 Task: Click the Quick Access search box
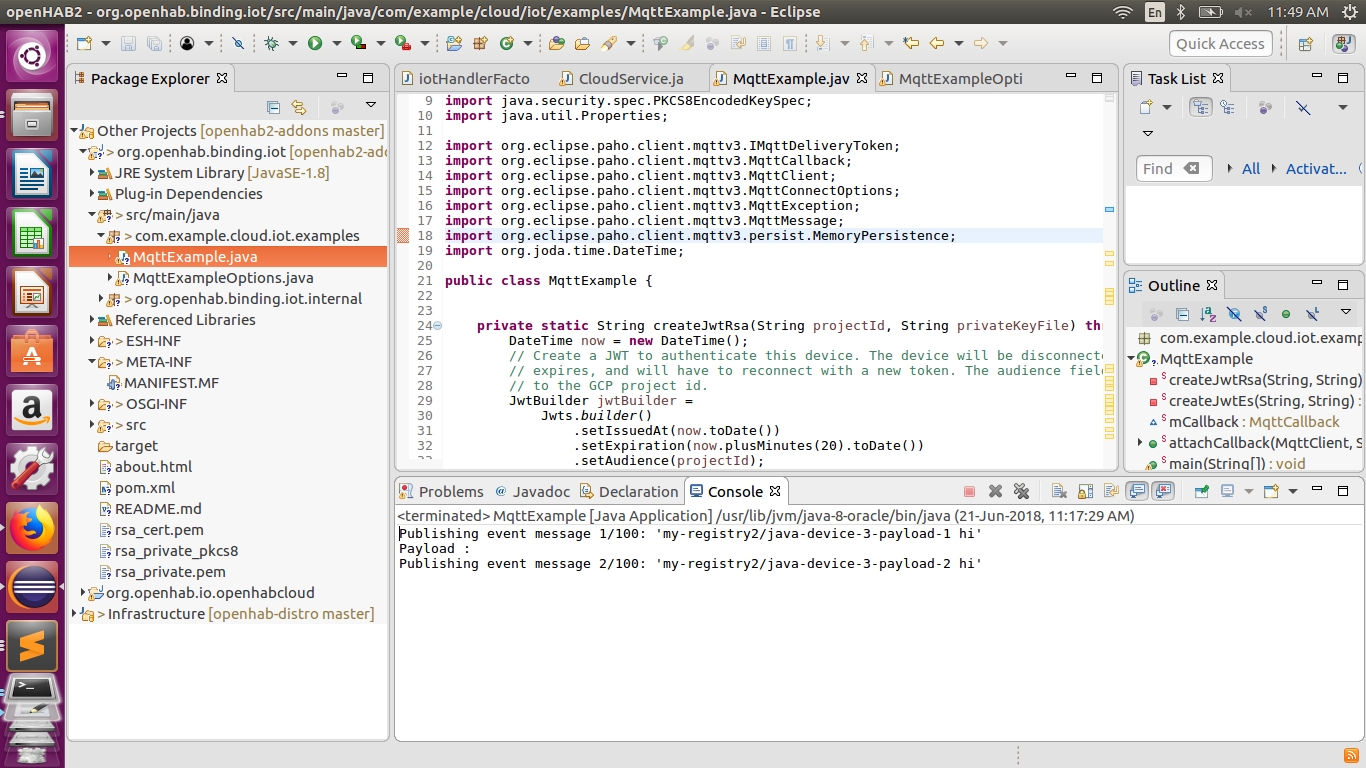point(1220,43)
